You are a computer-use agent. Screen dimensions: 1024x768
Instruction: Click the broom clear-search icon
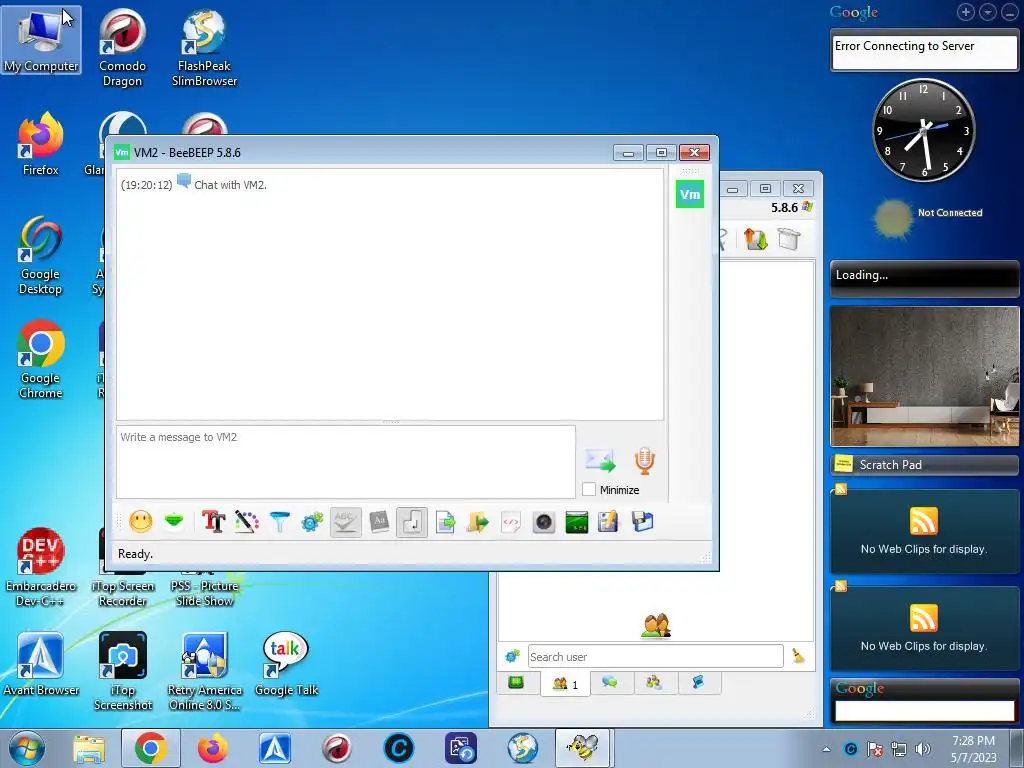[x=798, y=656]
